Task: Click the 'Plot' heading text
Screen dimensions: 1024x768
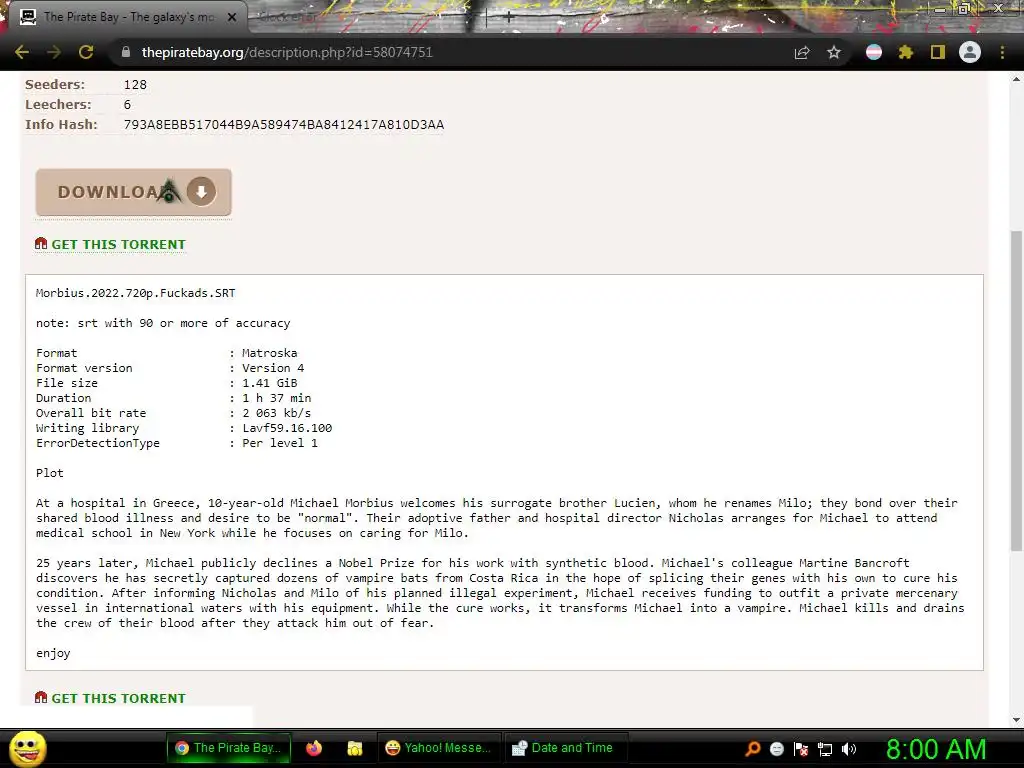Action: point(50,473)
